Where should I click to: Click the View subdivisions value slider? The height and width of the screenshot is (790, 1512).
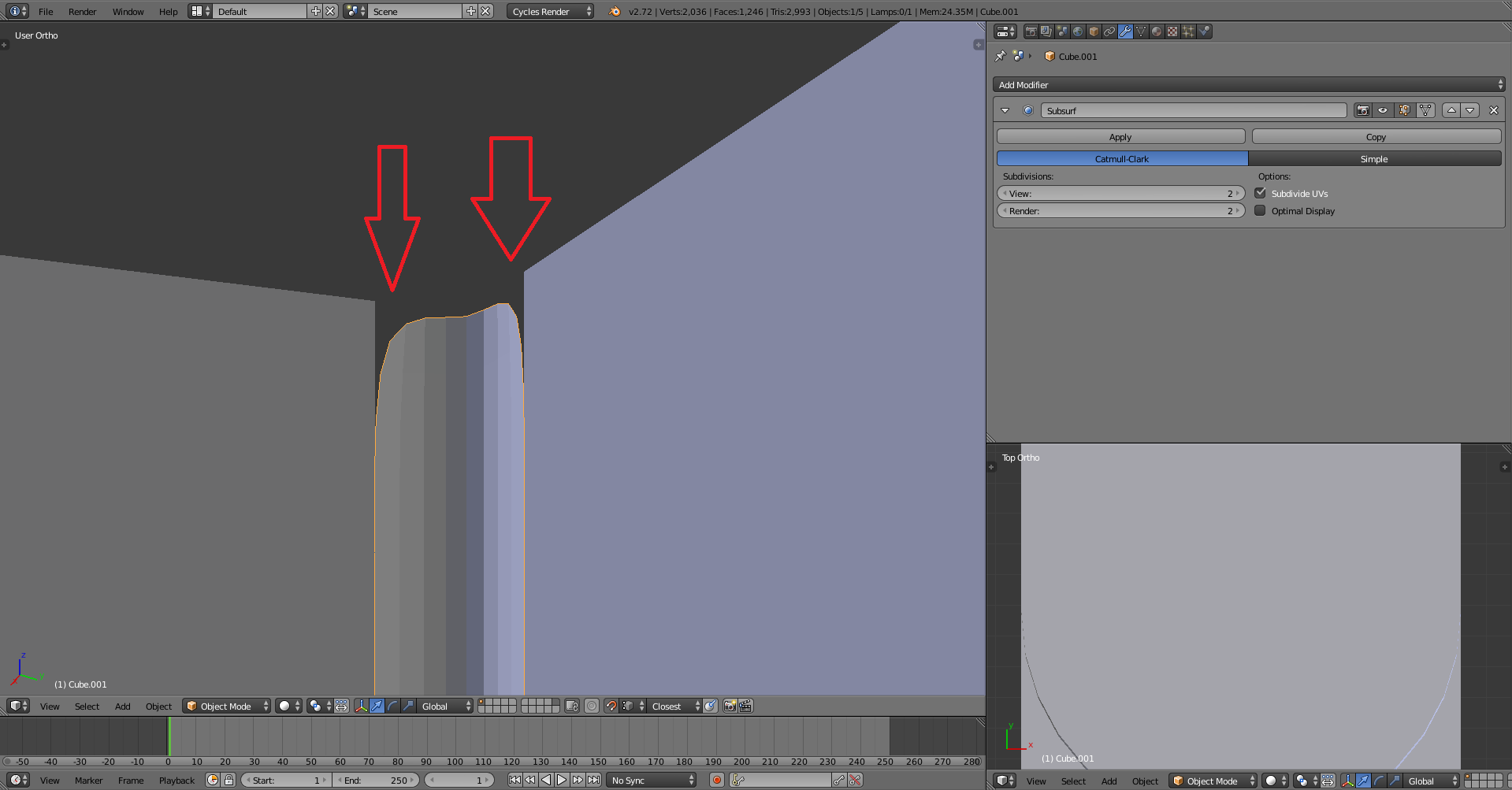pos(1121,193)
